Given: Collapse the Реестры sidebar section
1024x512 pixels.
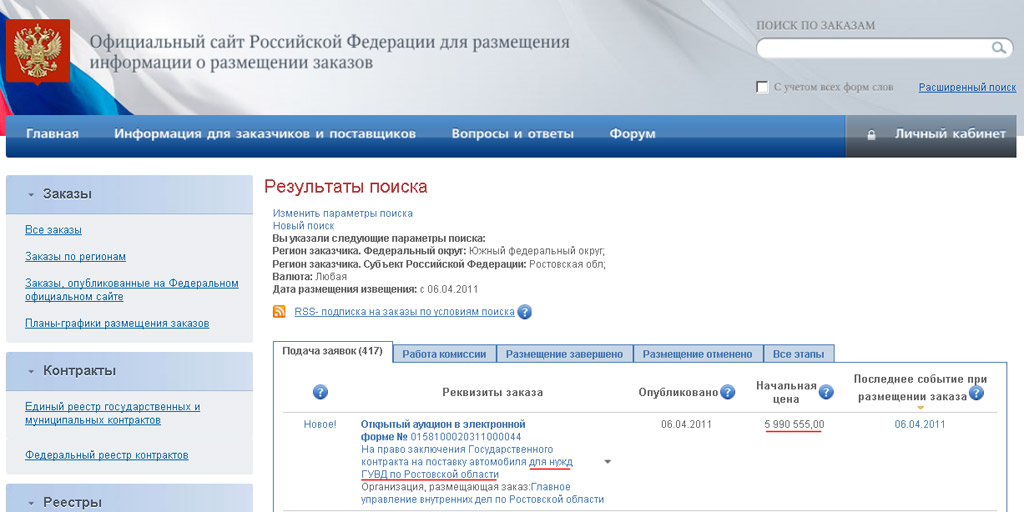Looking at the screenshot, I should 31,503.
